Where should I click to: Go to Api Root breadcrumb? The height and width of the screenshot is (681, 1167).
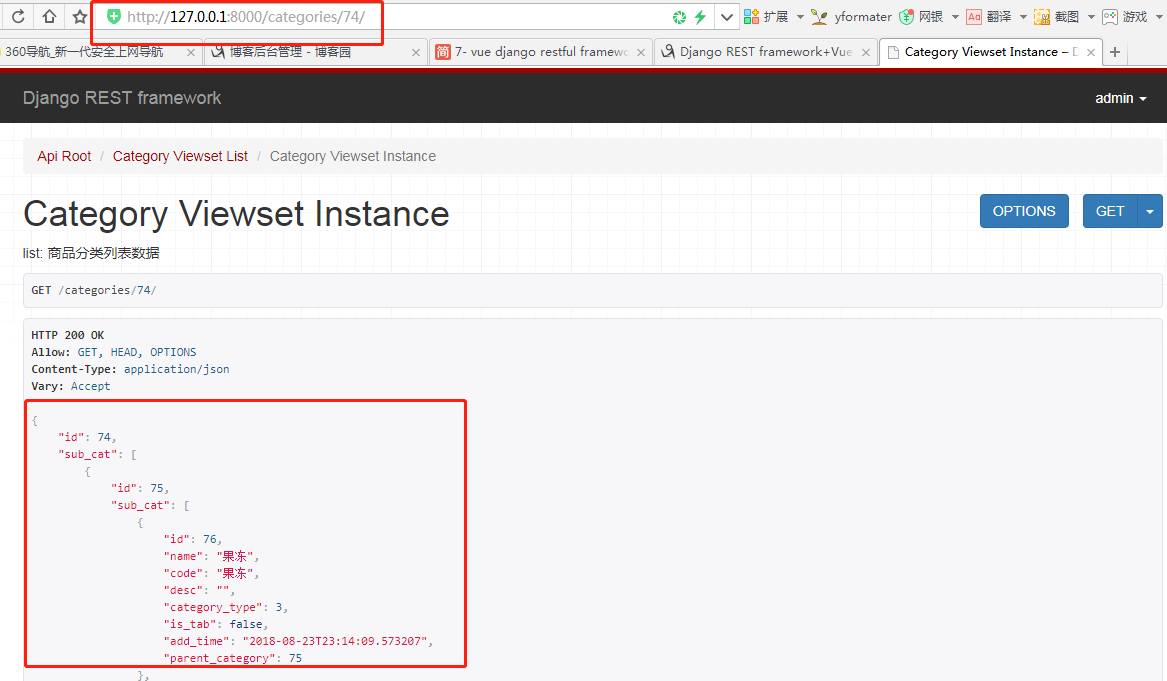pyautogui.click(x=64, y=156)
